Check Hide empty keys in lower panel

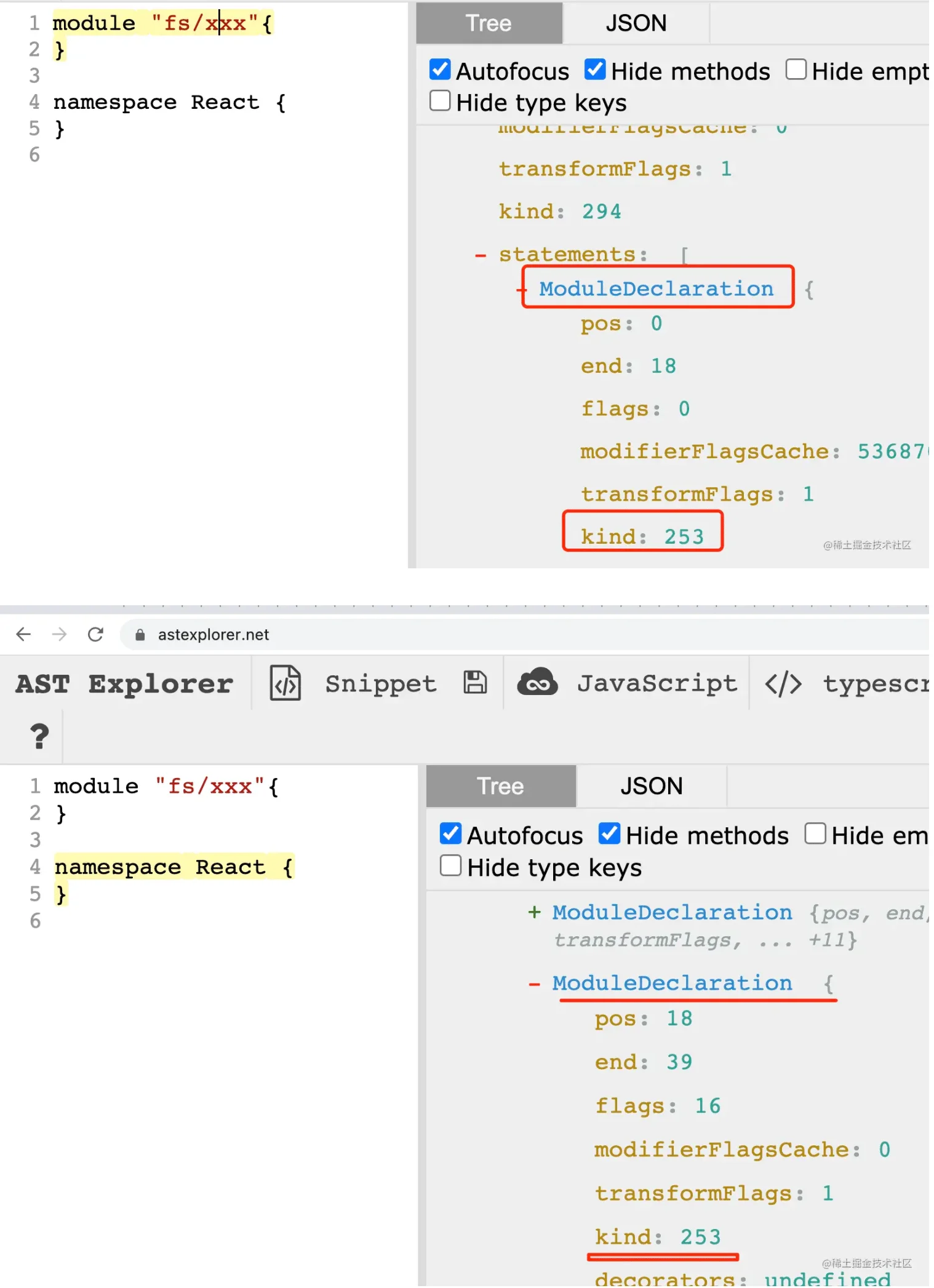click(x=815, y=833)
